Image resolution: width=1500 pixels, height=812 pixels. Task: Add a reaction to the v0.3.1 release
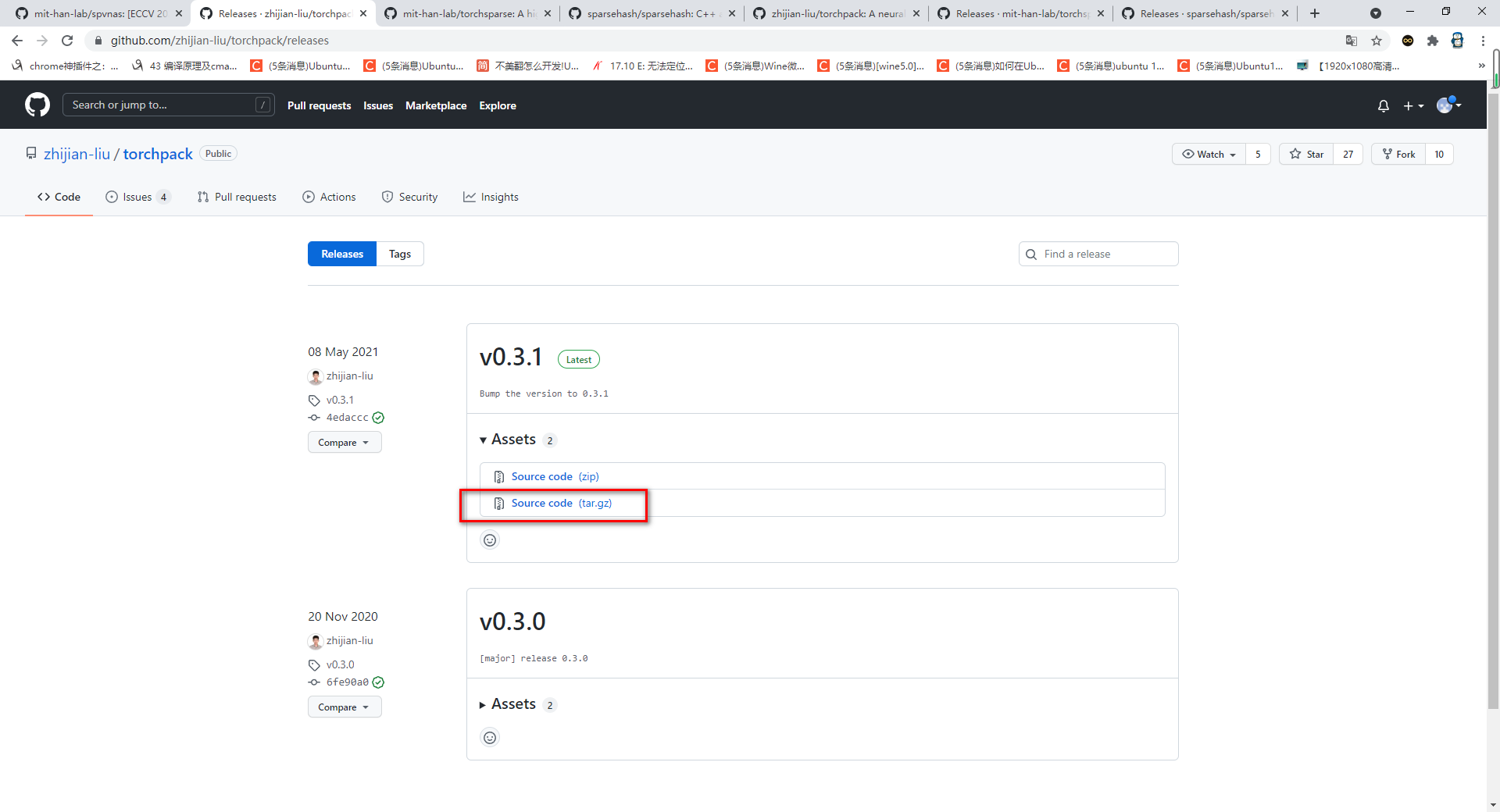(489, 540)
